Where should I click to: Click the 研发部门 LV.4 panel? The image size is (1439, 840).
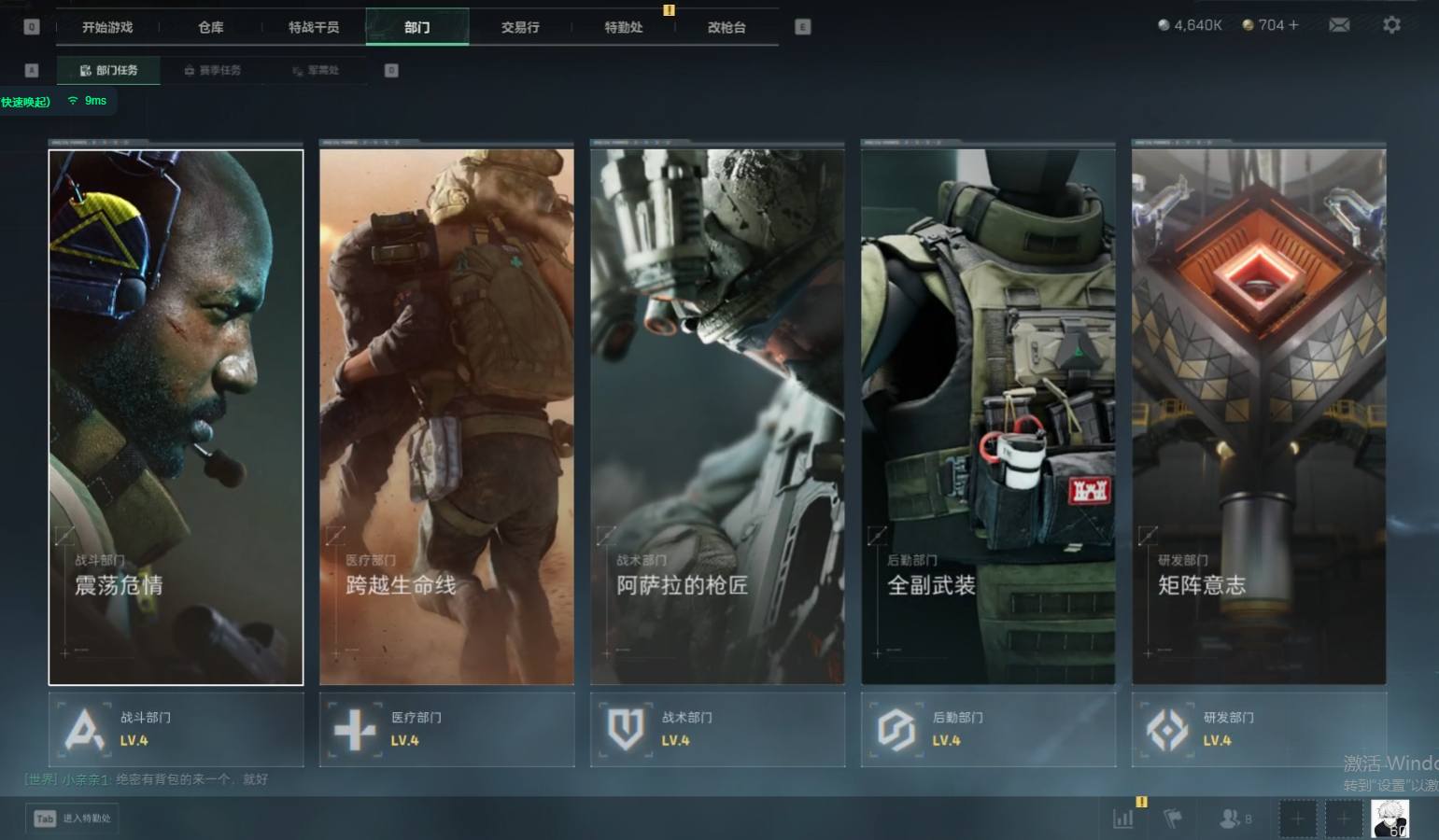pyautogui.click(x=1259, y=729)
